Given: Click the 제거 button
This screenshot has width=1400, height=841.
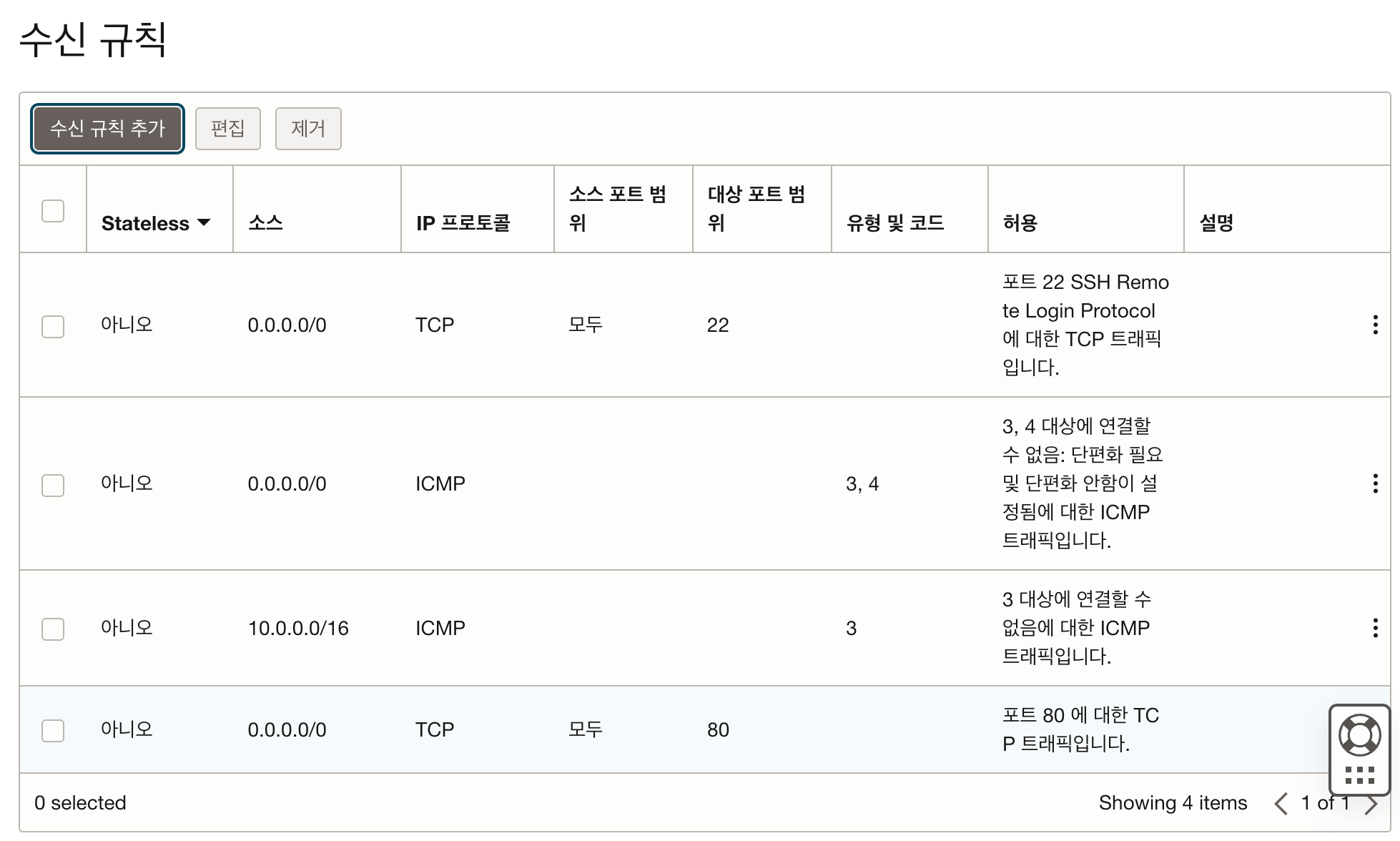Looking at the screenshot, I should [308, 129].
